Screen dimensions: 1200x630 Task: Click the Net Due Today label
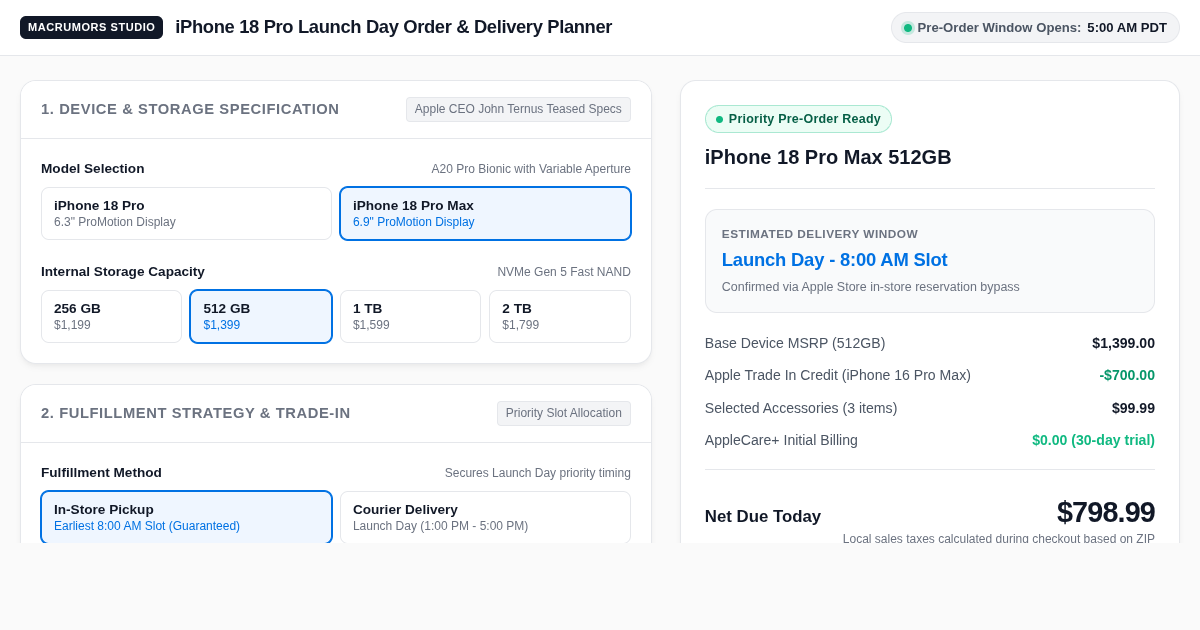click(763, 517)
